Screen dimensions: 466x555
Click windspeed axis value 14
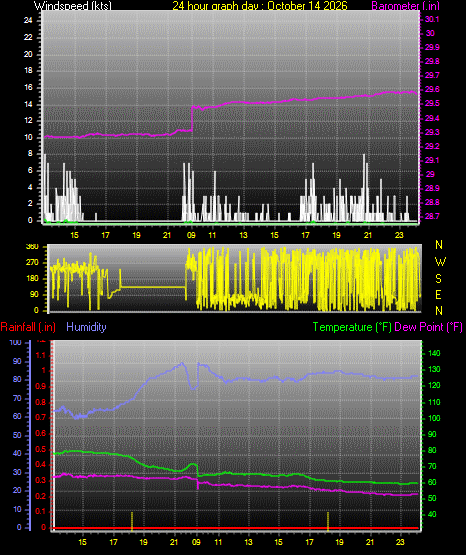28,104
